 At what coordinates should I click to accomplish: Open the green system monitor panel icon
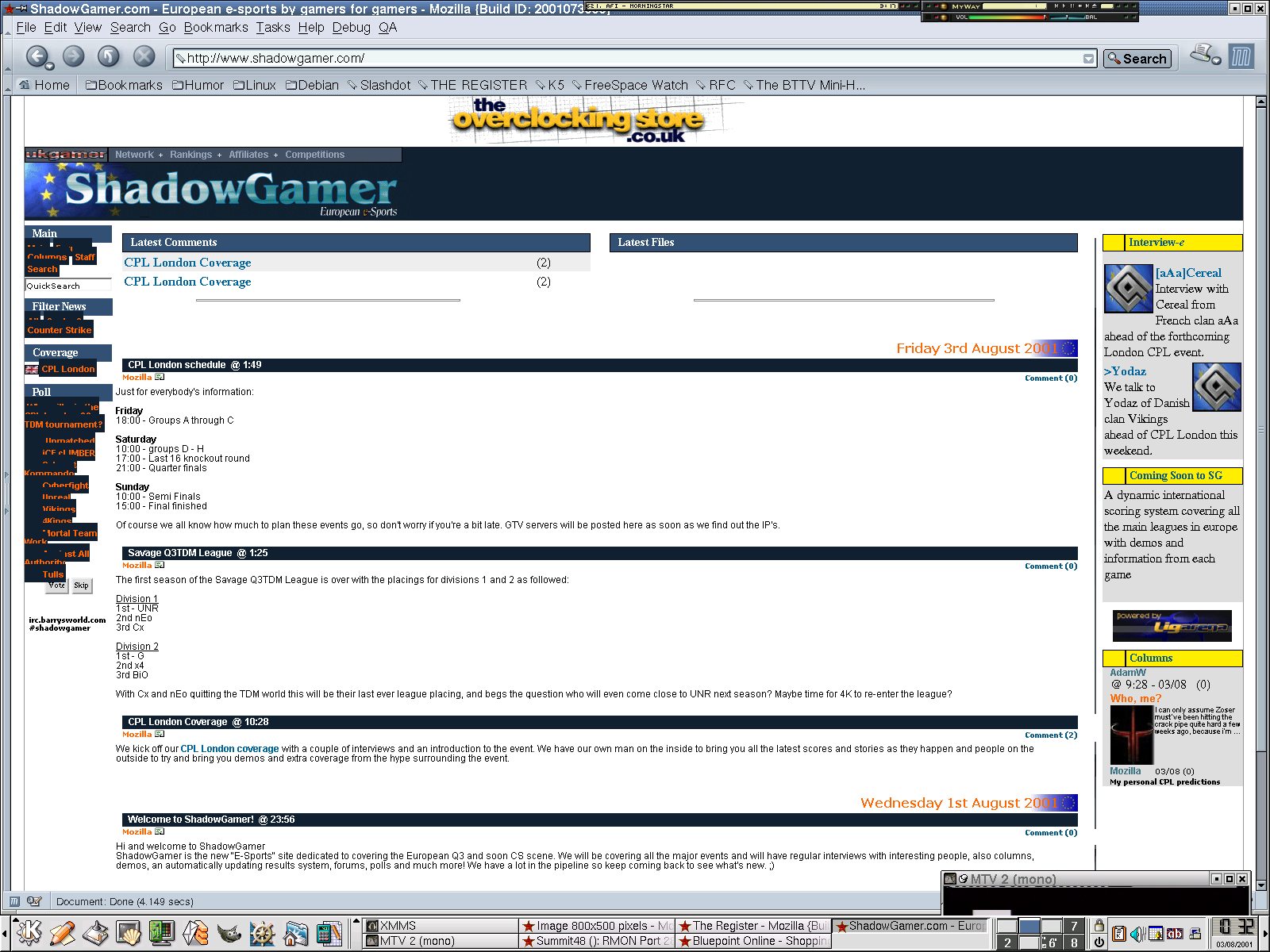(x=162, y=933)
